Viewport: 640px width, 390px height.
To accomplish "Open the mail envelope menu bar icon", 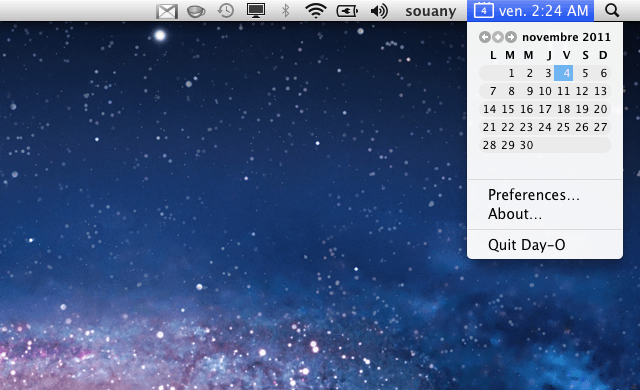I will click(x=167, y=11).
